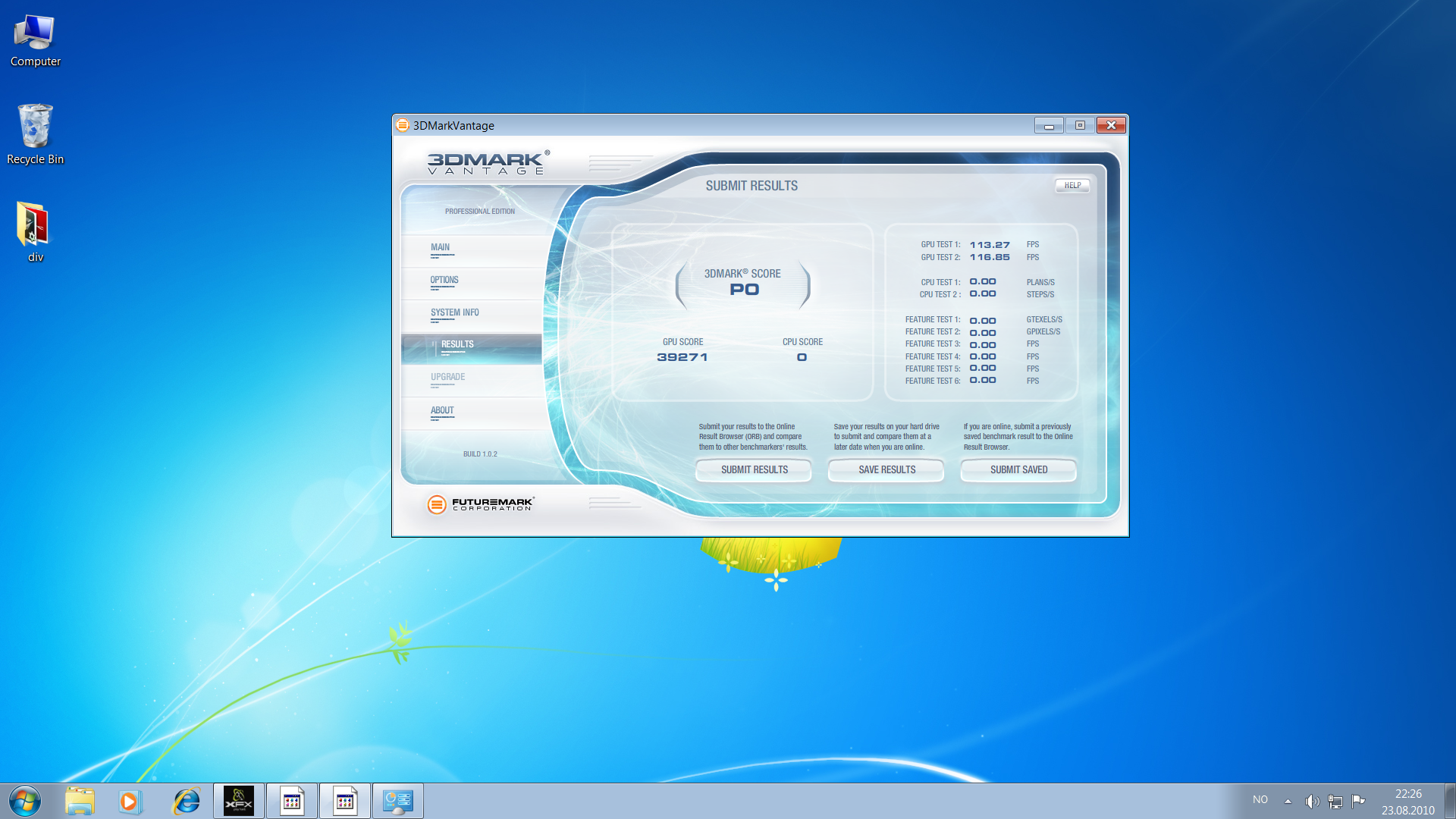
Task: Open the UPGRADE section
Action: click(472, 381)
